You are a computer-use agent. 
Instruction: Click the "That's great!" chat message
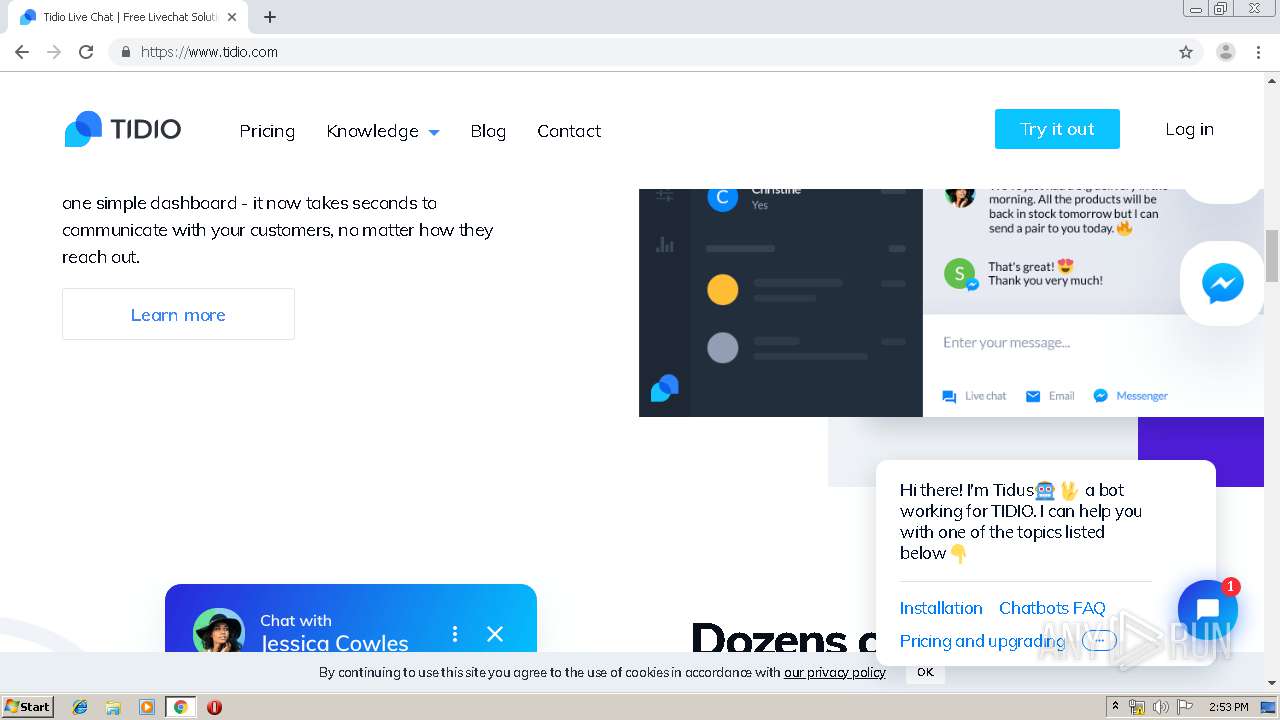click(1045, 273)
